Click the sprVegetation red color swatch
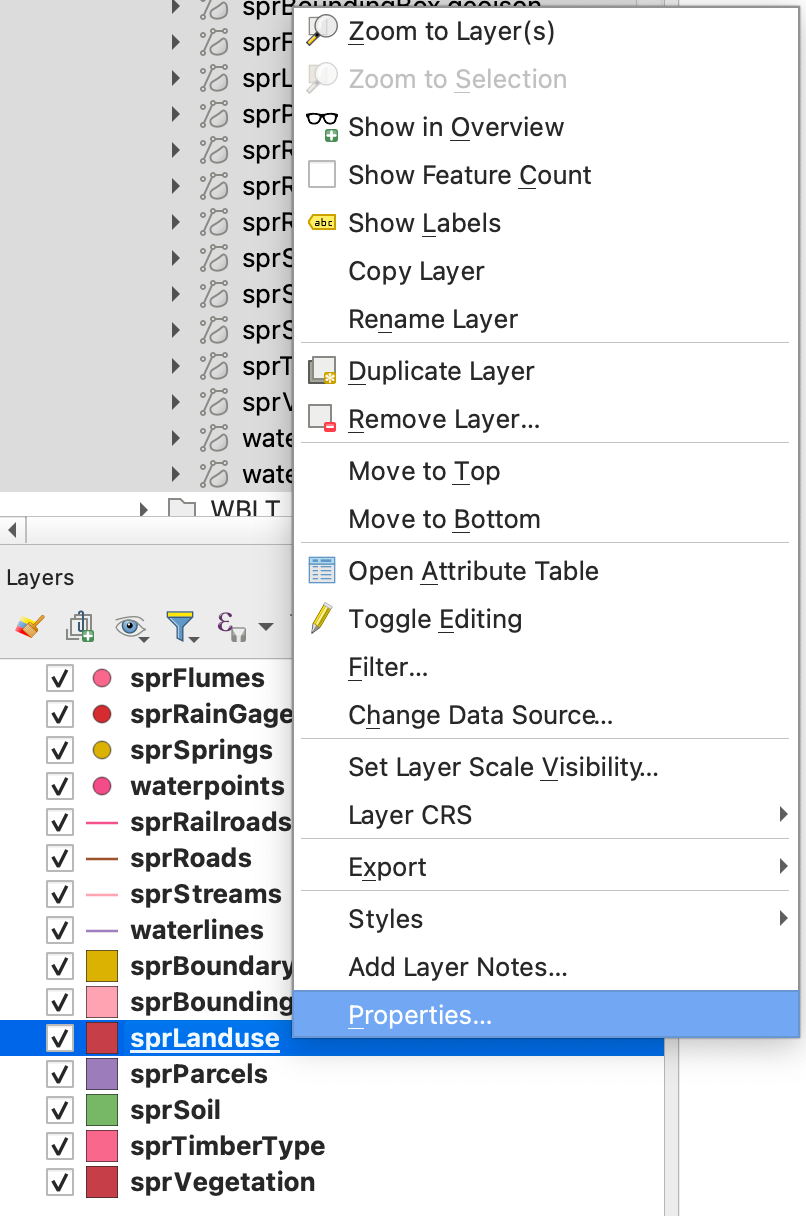This screenshot has width=806, height=1216. pyautogui.click(x=102, y=1182)
